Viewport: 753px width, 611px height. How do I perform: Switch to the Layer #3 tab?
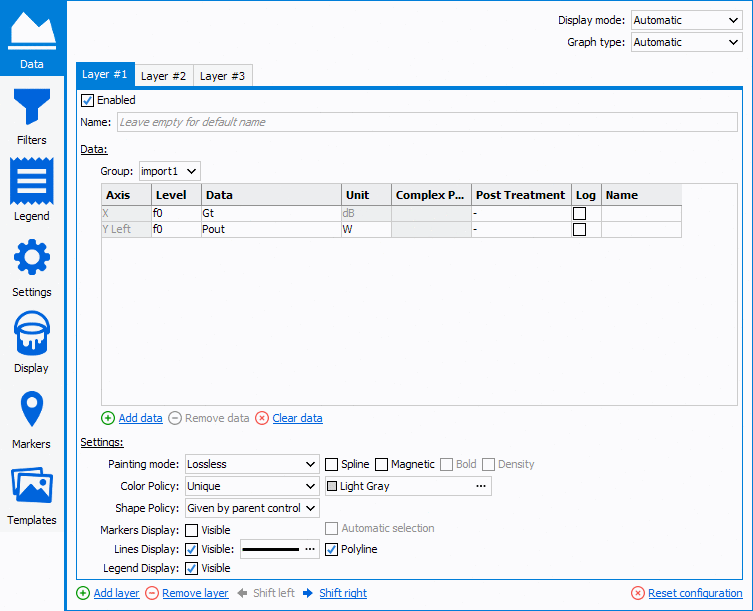click(x=222, y=76)
